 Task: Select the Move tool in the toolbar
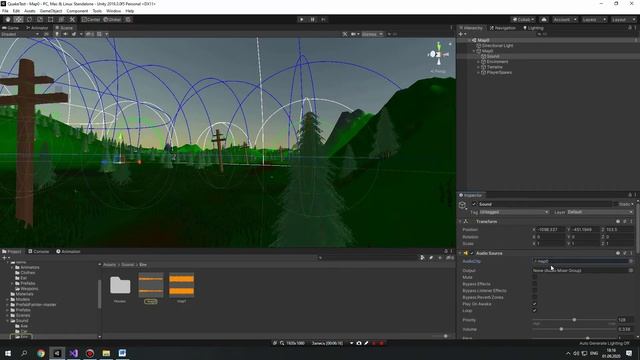point(18,20)
